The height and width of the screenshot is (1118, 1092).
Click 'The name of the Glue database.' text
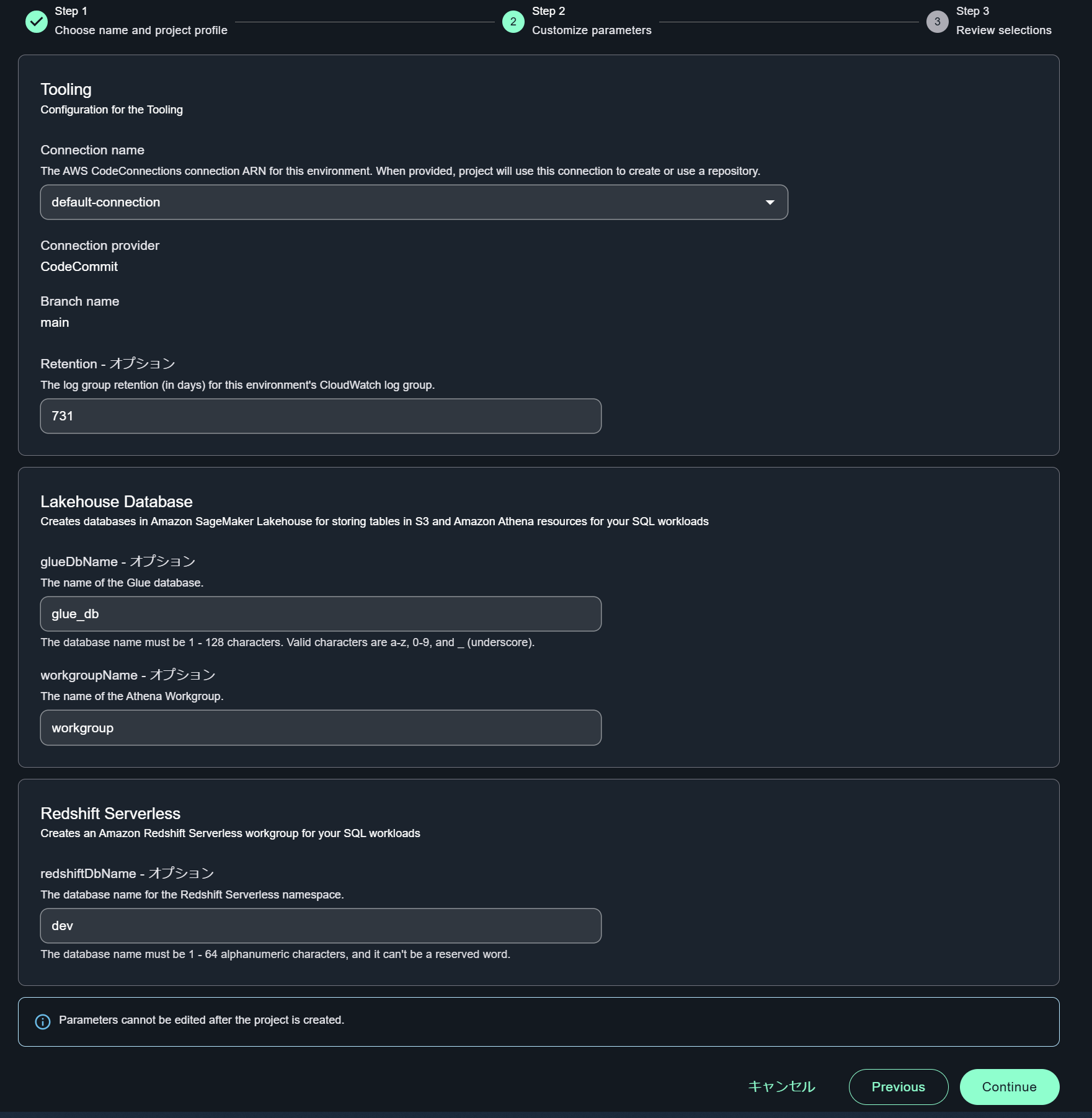122,583
